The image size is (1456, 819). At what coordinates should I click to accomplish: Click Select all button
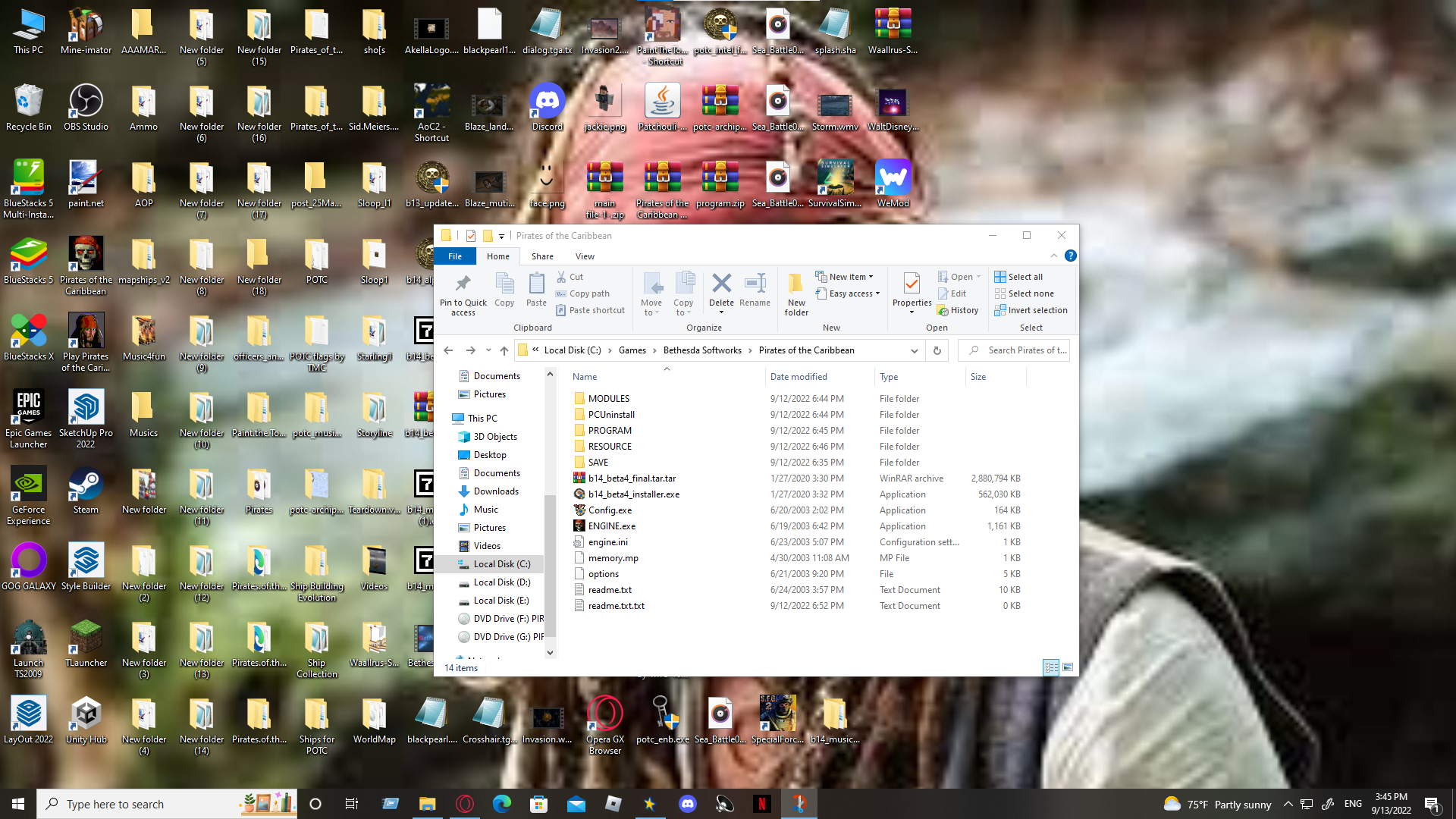tap(1018, 277)
